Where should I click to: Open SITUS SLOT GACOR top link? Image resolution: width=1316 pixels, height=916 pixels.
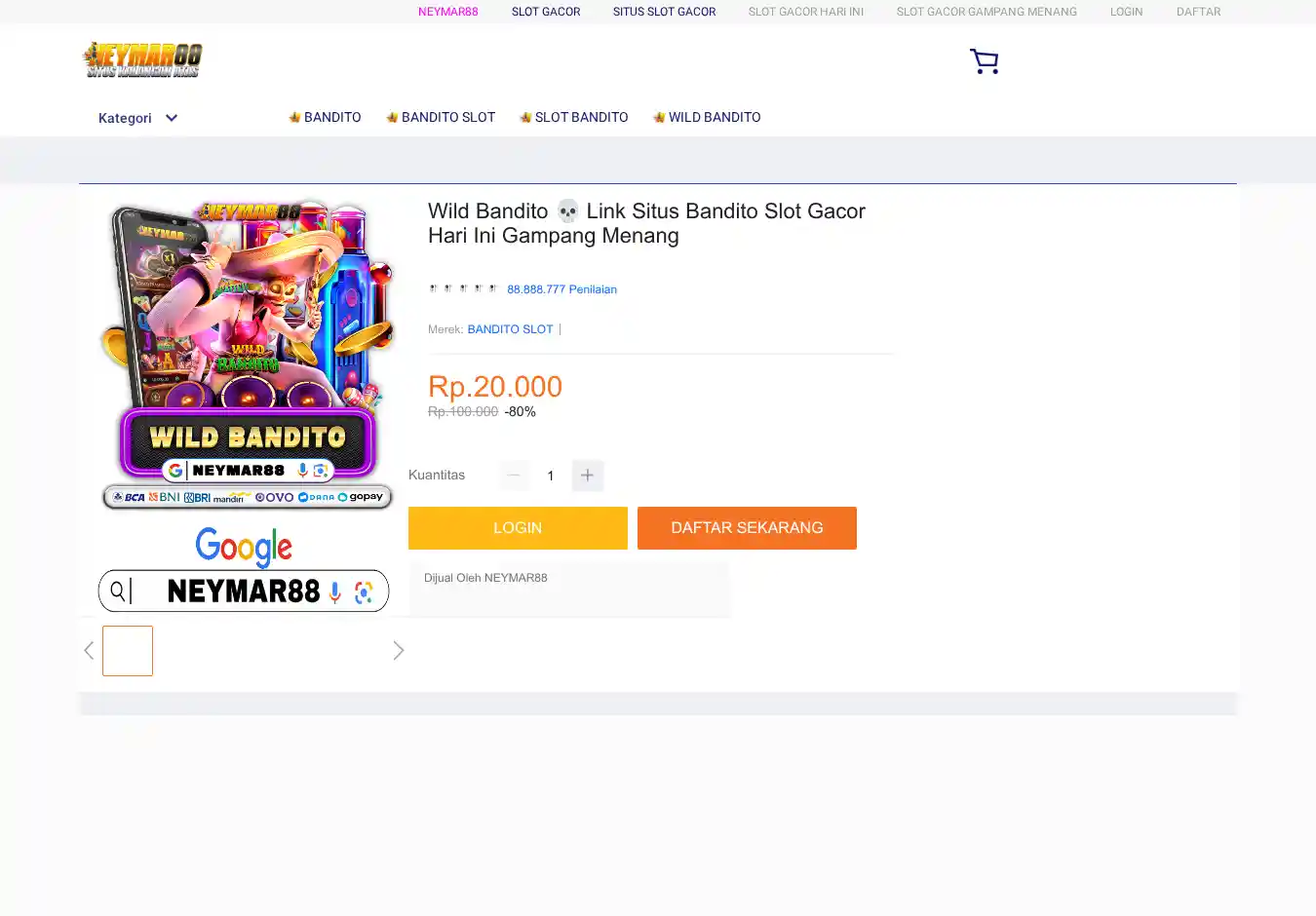click(x=664, y=12)
